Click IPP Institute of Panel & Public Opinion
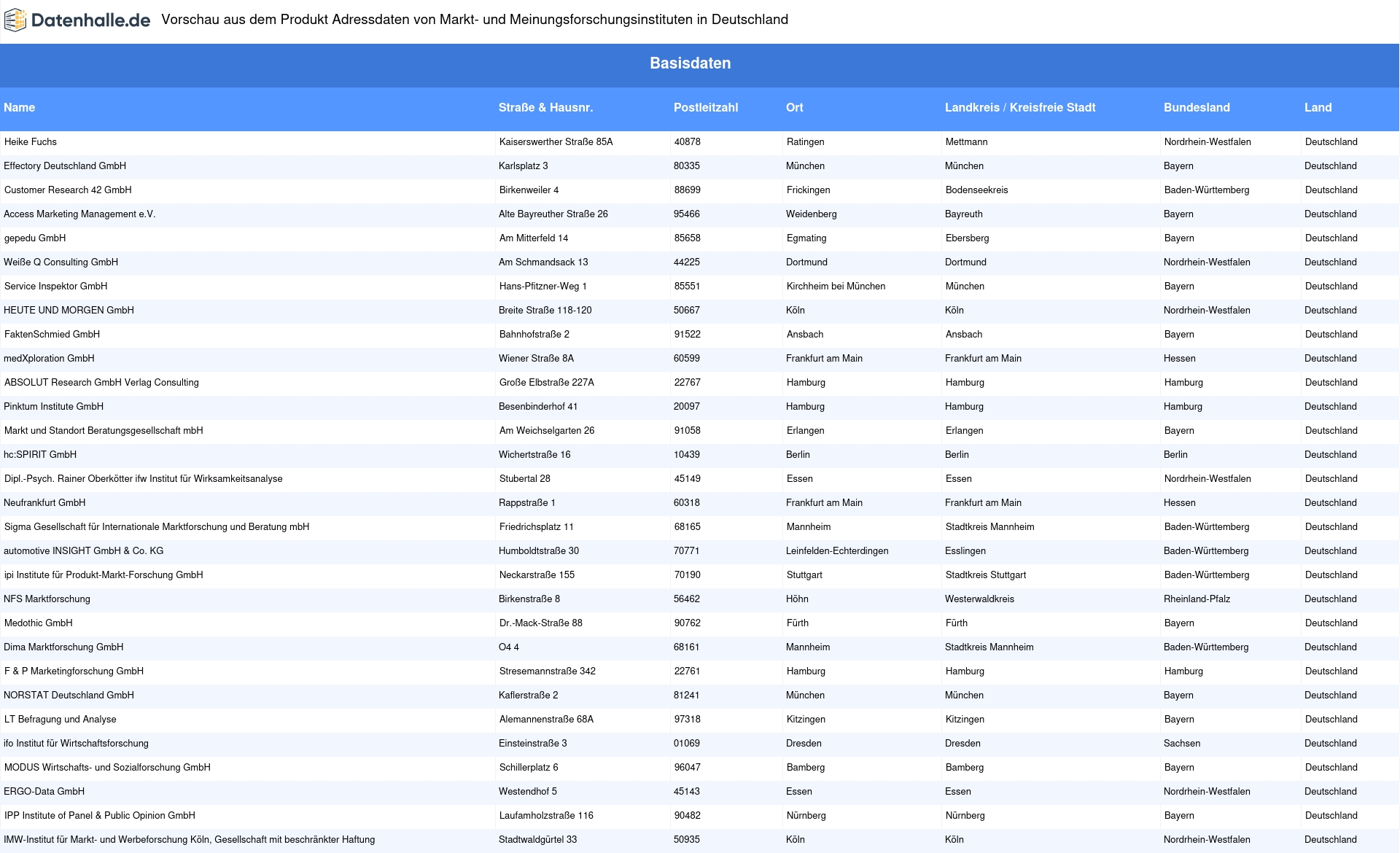Viewport: 1400px width, 853px height. point(99,815)
